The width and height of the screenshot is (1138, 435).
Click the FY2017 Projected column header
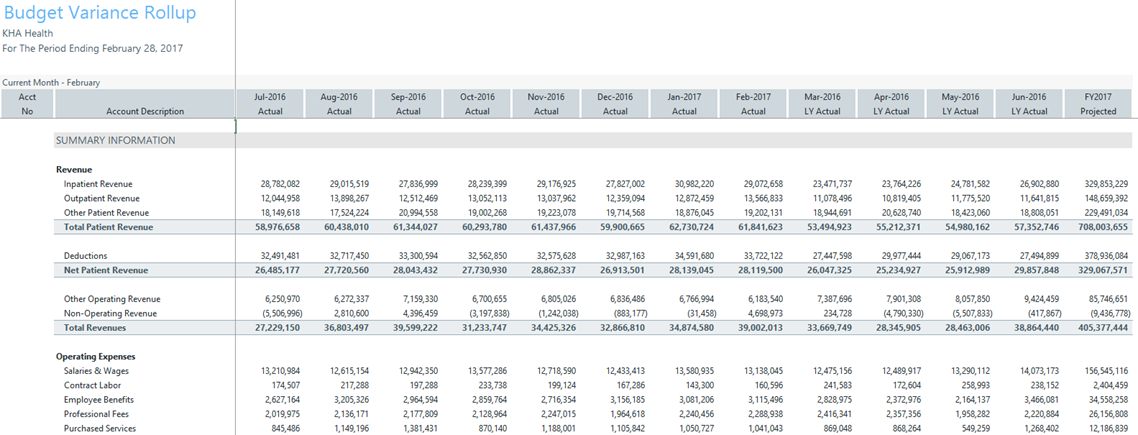click(x=1097, y=104)
